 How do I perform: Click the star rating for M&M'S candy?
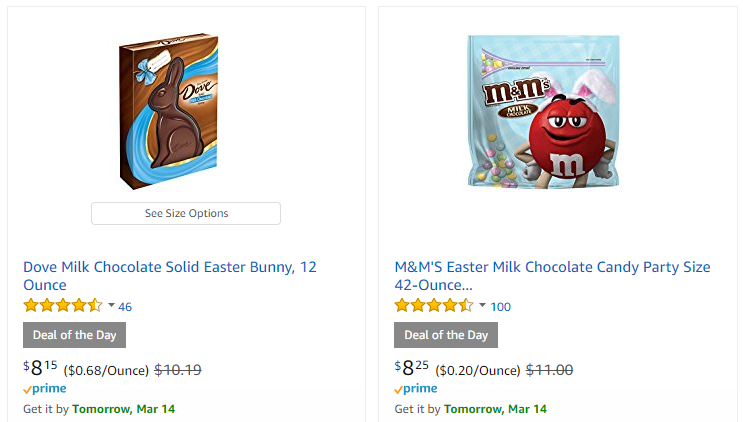434,305
